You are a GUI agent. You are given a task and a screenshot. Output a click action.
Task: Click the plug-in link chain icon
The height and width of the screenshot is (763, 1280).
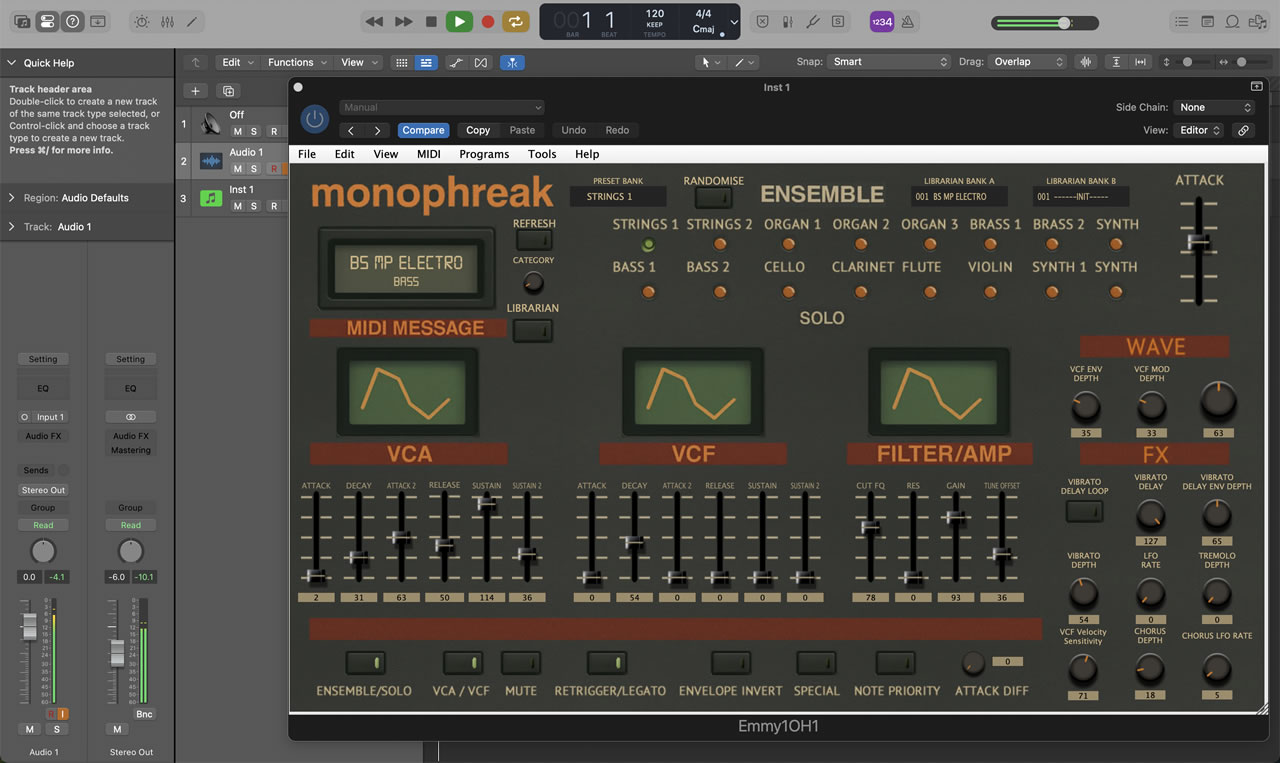(1243, 130)
